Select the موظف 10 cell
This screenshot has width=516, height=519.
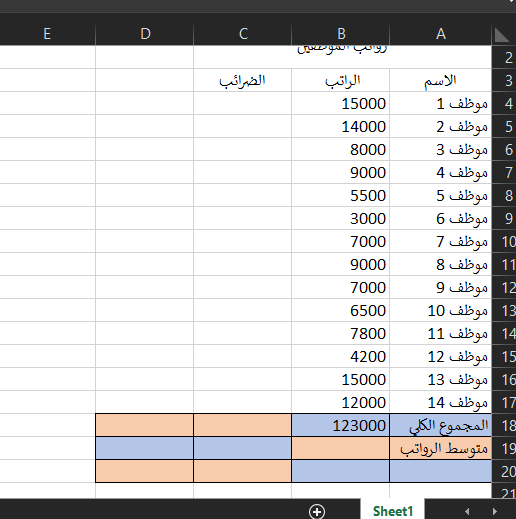tap(441, 311)
